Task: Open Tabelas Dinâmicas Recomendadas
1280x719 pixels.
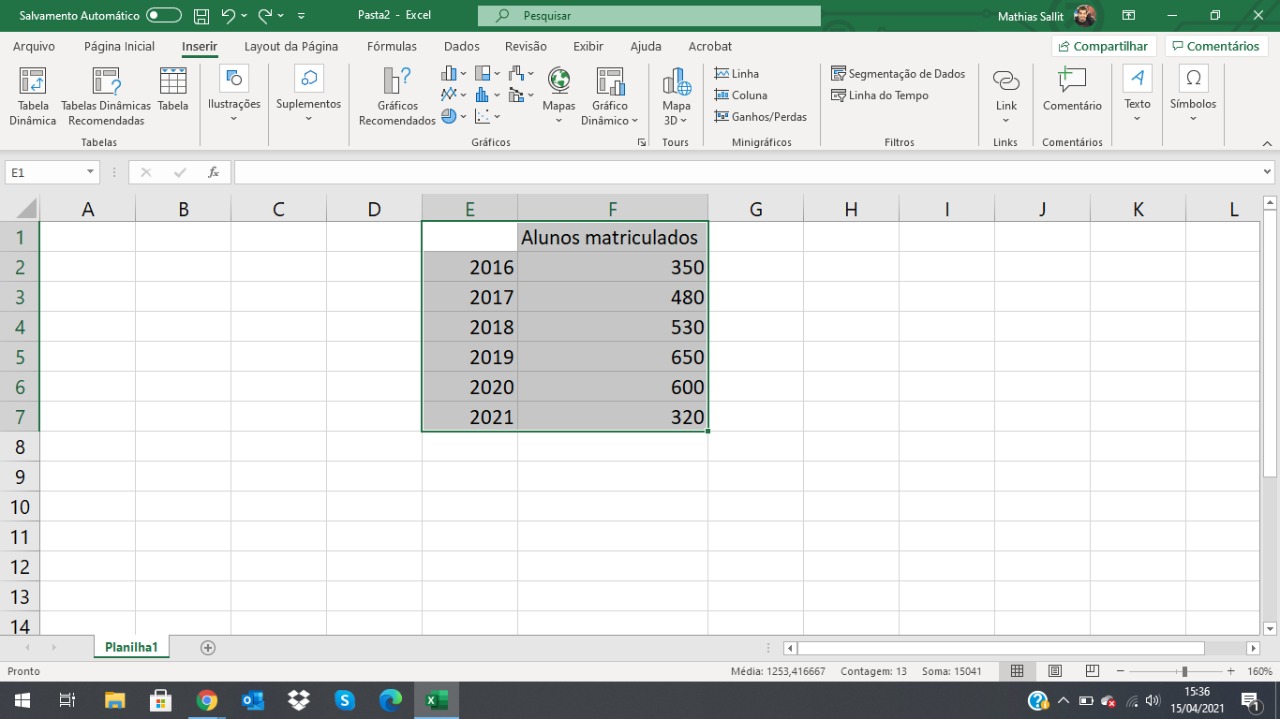Action: click(106, 97)
